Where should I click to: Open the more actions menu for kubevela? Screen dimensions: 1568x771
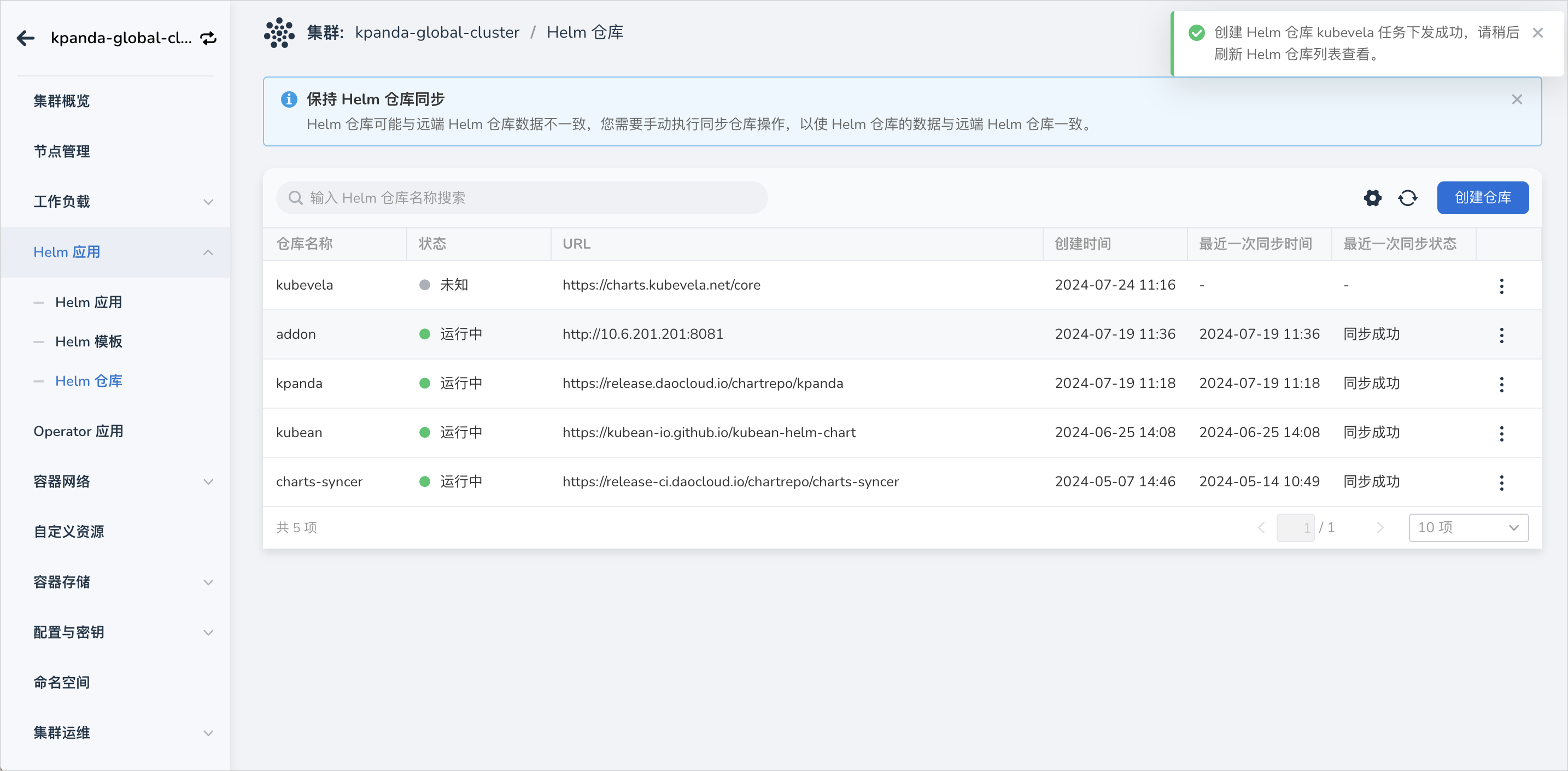tap(1501, 286)
